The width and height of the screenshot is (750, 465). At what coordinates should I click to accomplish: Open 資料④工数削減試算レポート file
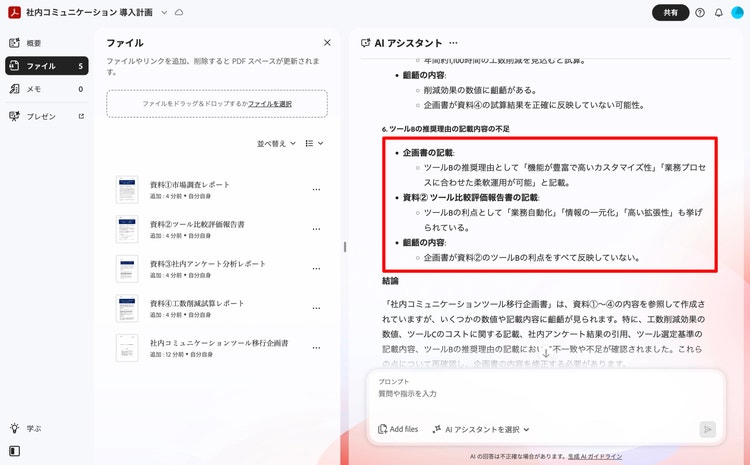coord(197,304)
